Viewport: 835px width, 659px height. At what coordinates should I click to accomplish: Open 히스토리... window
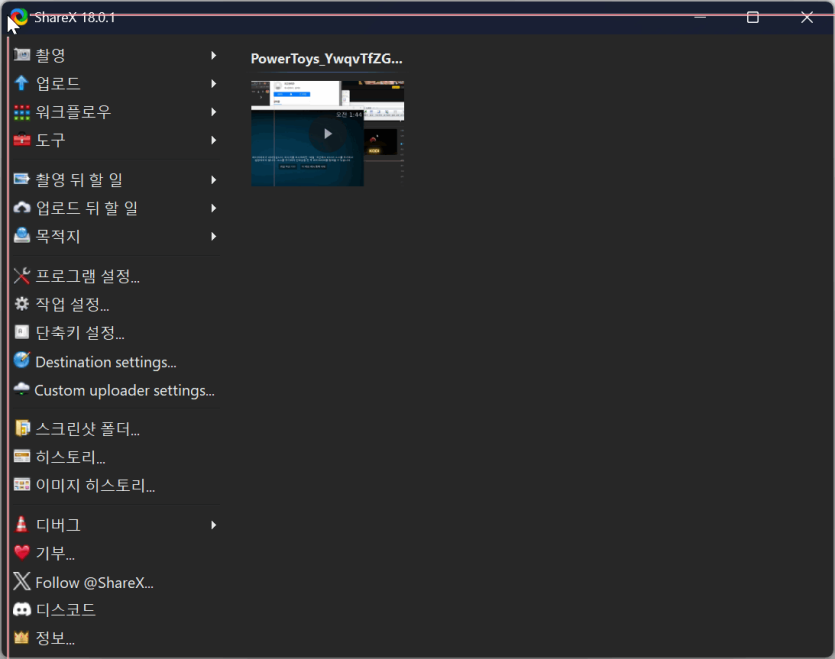tap(116, 457)
